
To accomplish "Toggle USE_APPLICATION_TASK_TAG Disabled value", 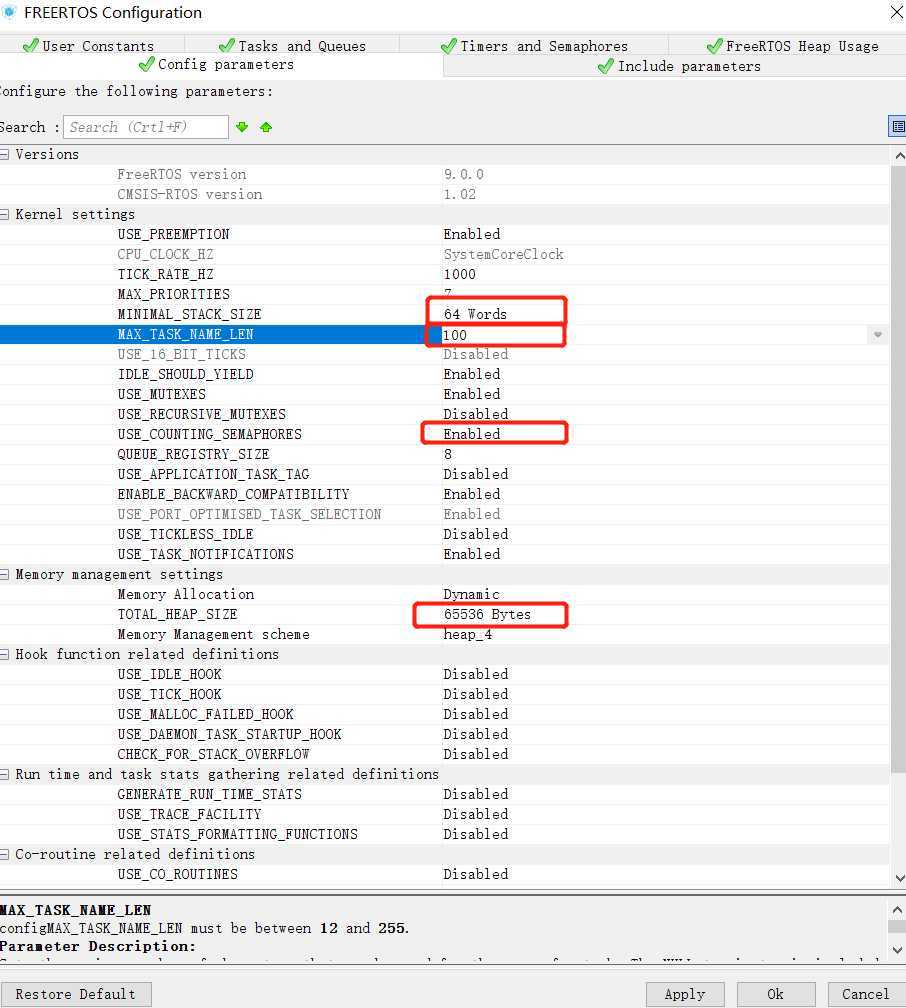I will tap(476, 474).
